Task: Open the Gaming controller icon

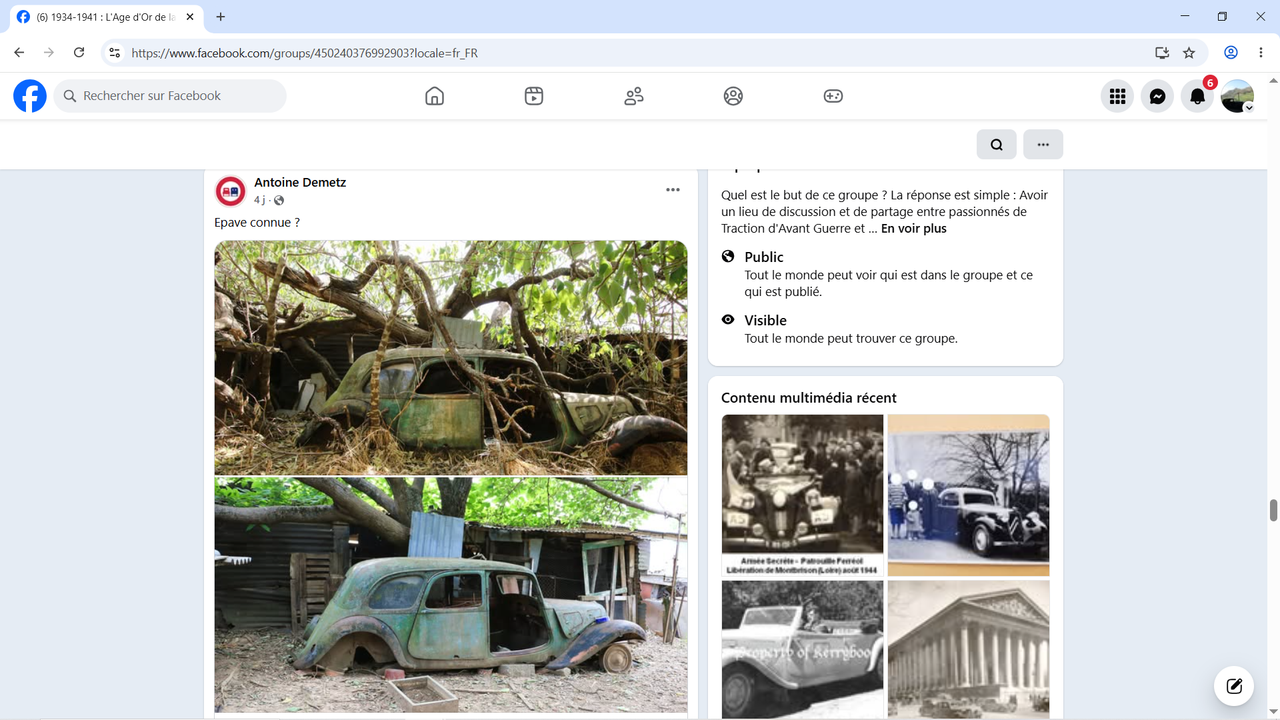Action: tap(833, 96)
